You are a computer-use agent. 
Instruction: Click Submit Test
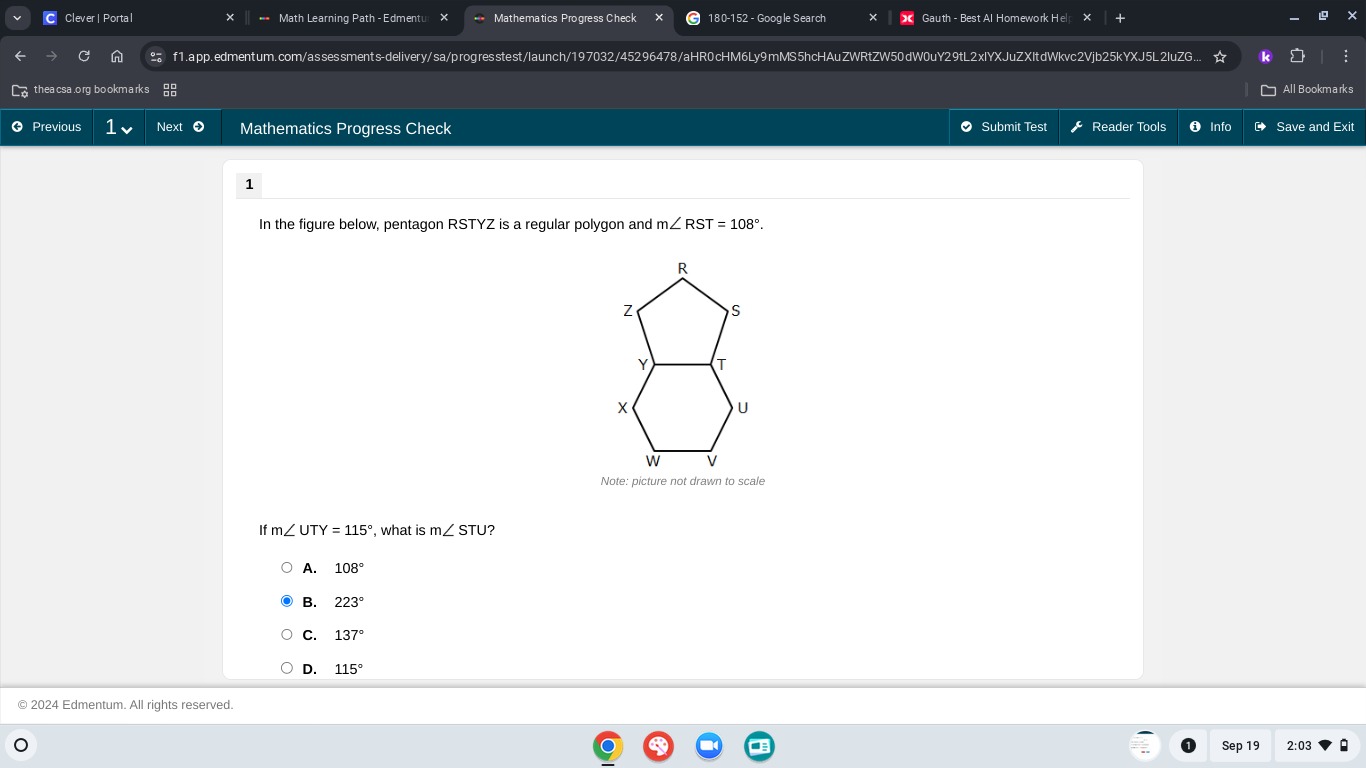point(1004,127)
